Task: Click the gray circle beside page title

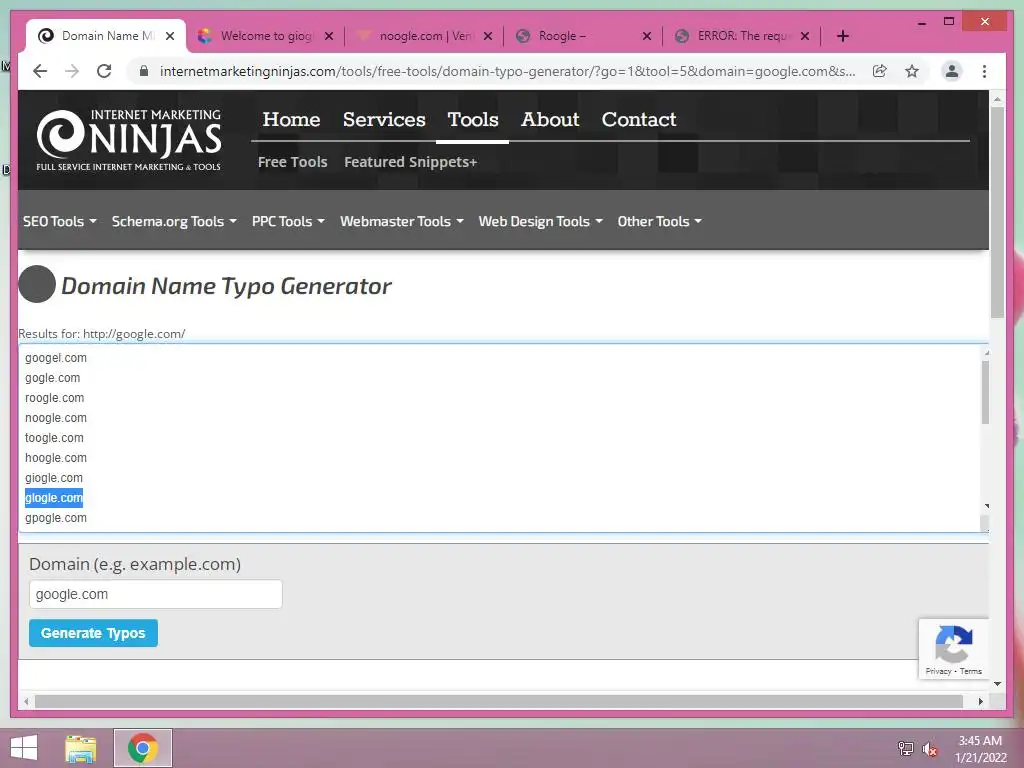Action: [37, 284]
